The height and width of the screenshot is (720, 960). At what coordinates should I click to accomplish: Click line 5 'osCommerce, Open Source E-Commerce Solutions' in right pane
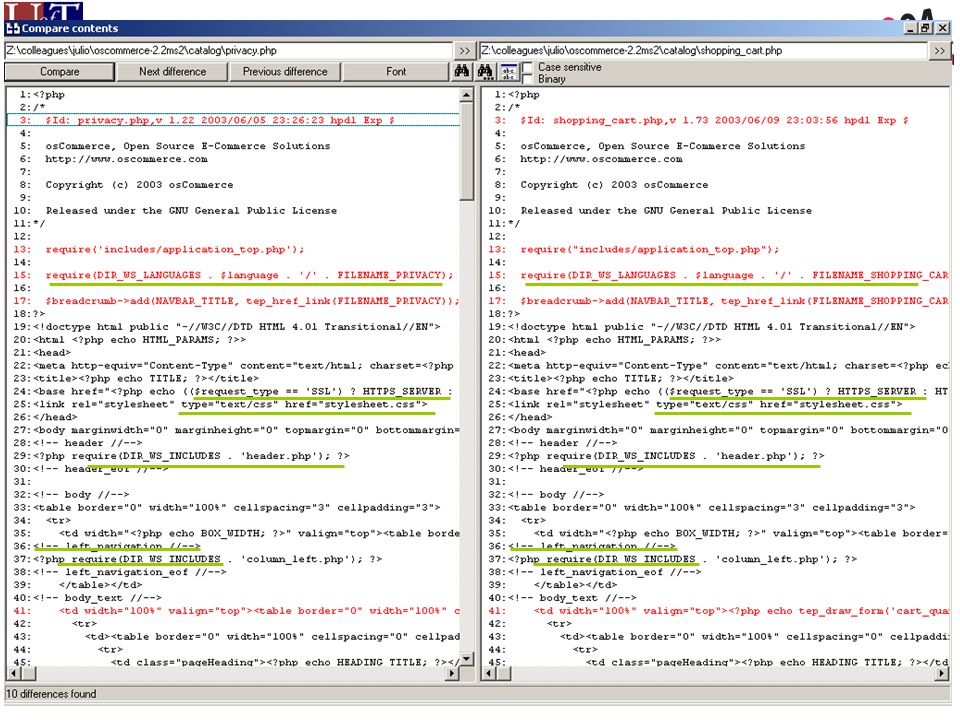tap(716, 146)
